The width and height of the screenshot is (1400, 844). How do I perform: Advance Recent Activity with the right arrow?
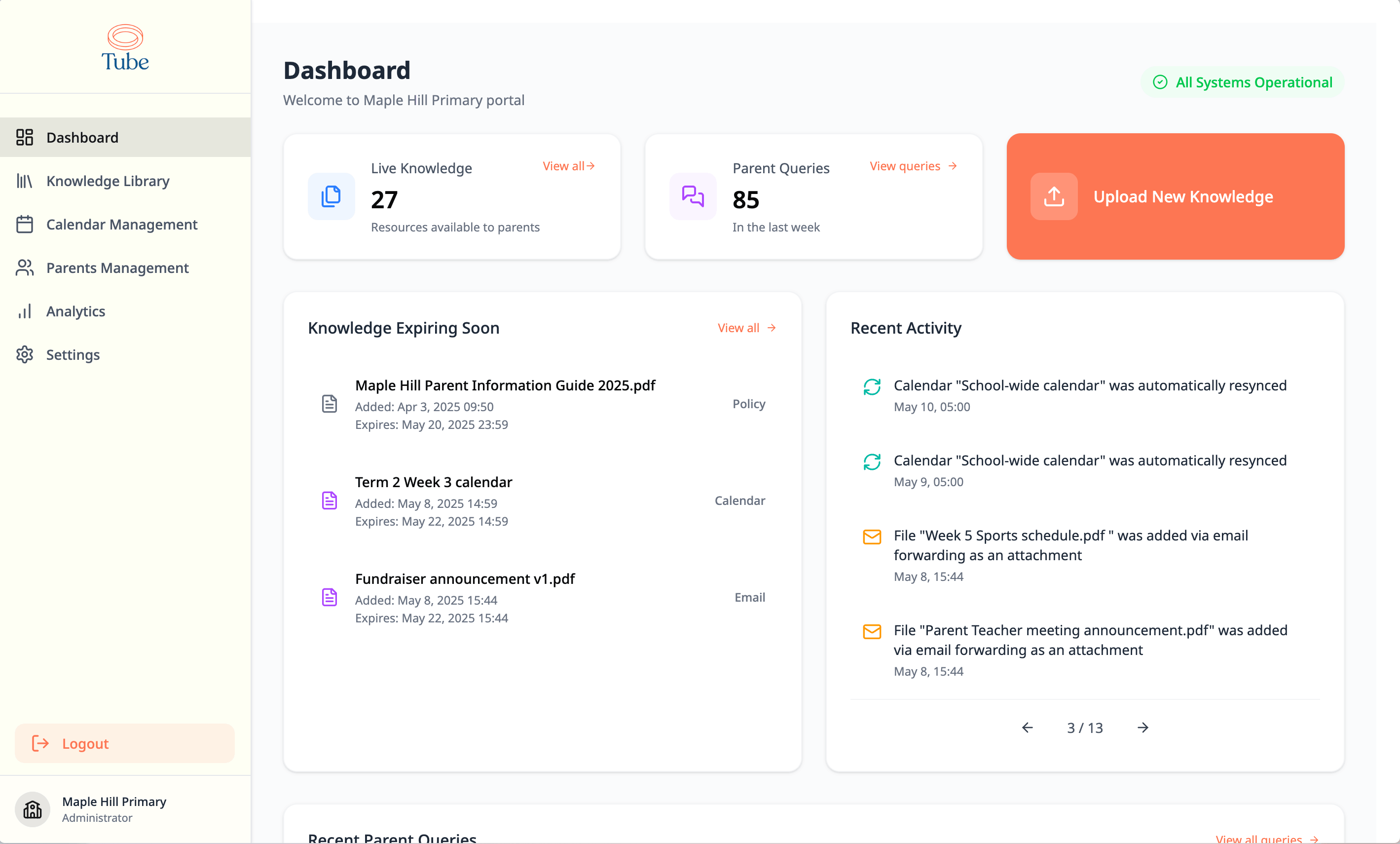click(1142, 728)
